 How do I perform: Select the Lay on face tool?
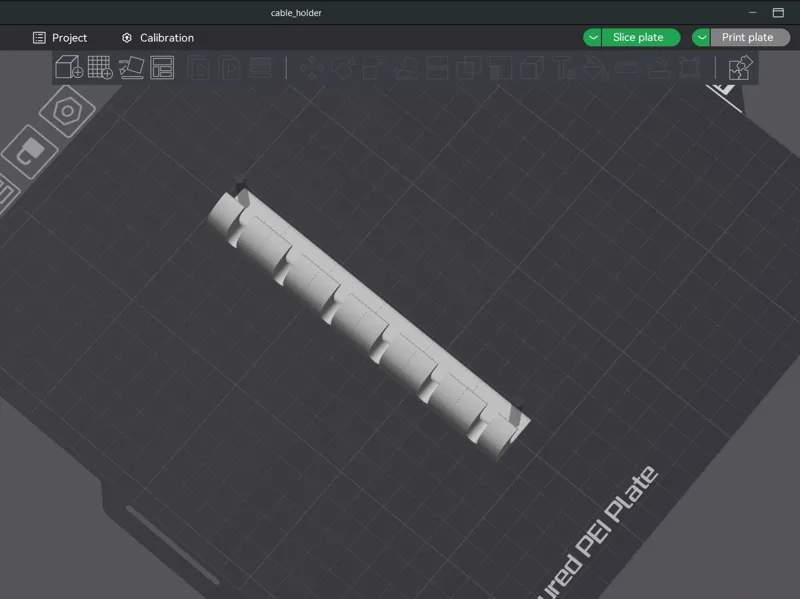pos(406,68)
